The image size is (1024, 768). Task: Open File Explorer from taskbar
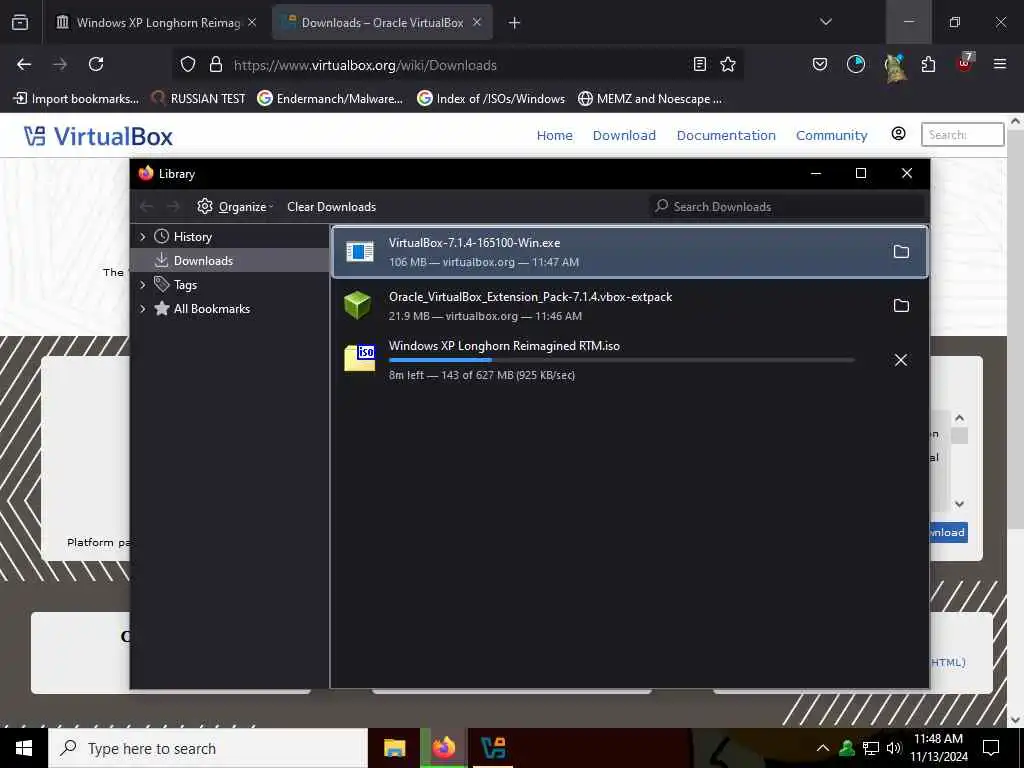394,748
